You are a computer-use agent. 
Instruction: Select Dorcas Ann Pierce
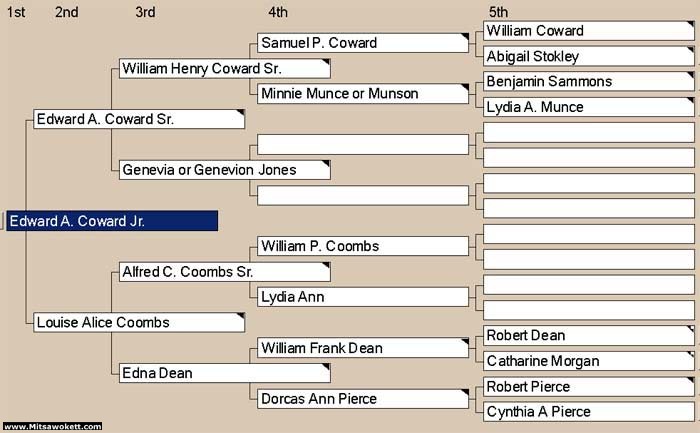[363, 399]
